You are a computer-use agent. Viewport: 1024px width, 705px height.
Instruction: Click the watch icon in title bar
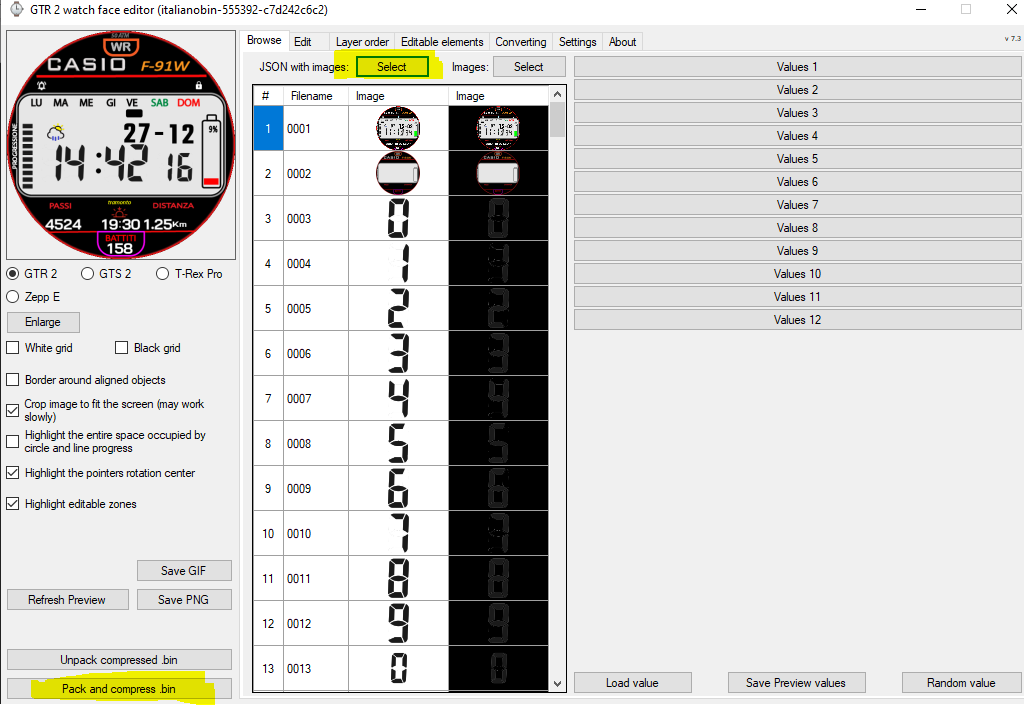click(x=17, y=10)
